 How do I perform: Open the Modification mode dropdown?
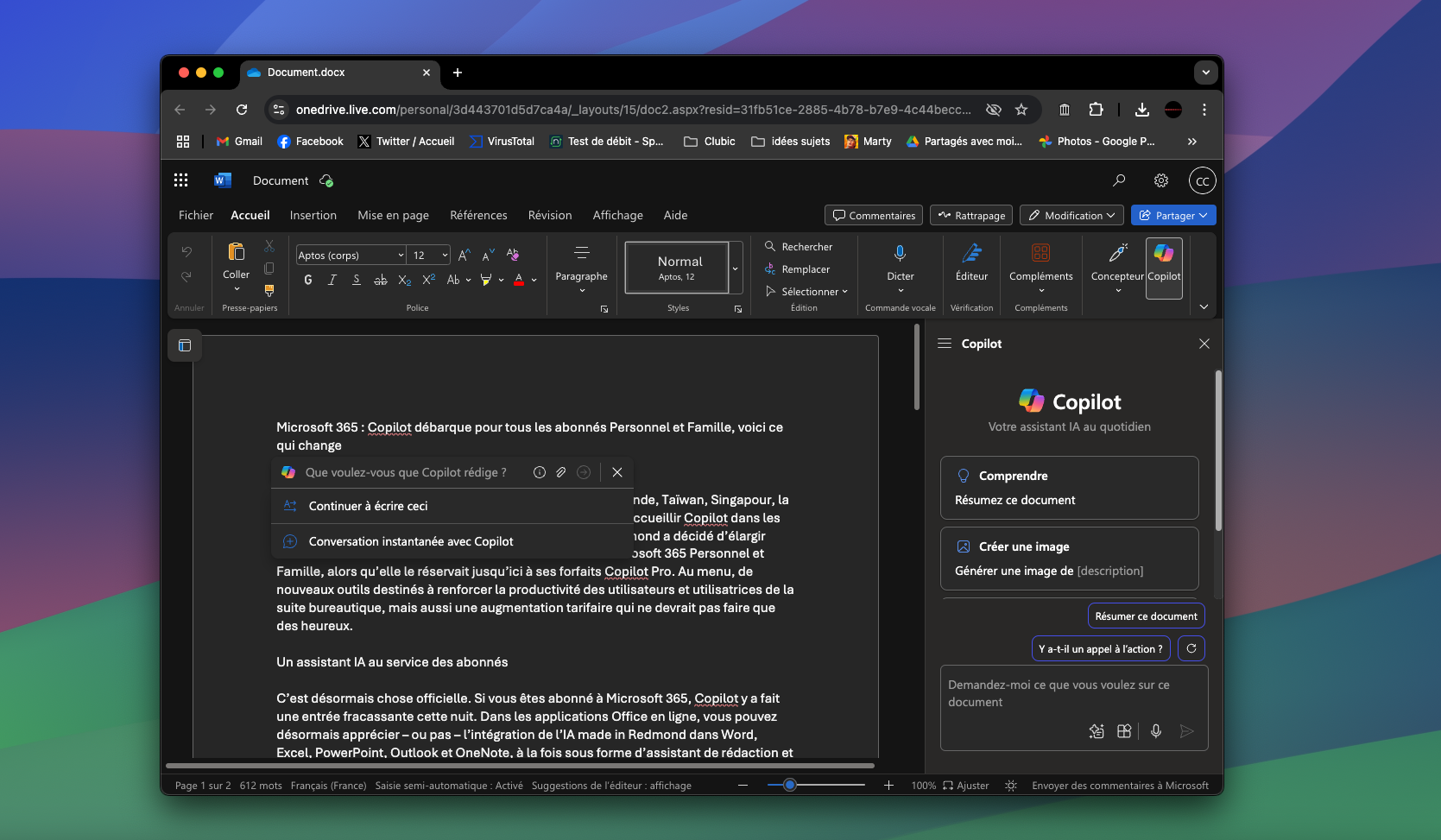[x=1071, y=215]
